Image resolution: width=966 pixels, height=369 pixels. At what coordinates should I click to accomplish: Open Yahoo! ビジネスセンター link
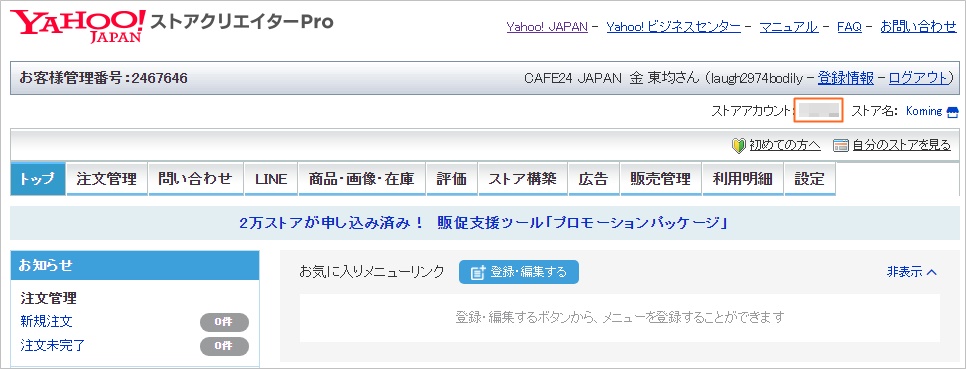click(x=673, y=27)
